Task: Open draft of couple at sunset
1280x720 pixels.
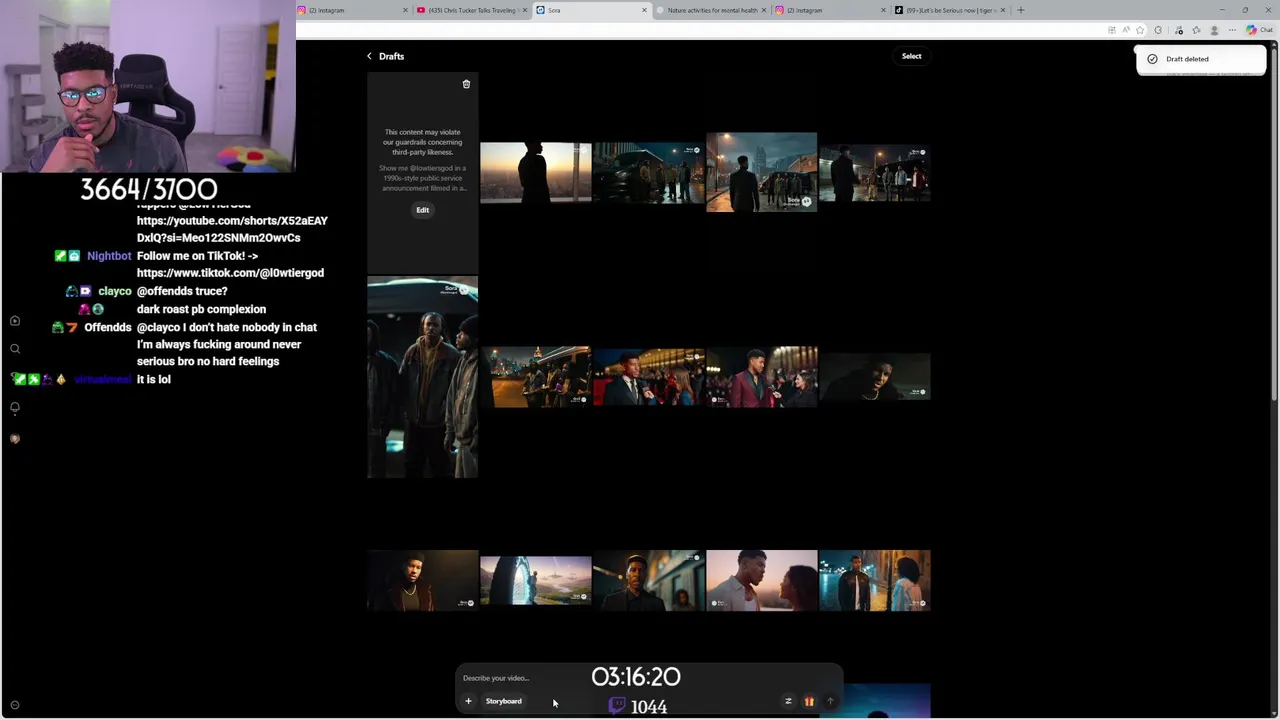Action: (x=761, y=580)
